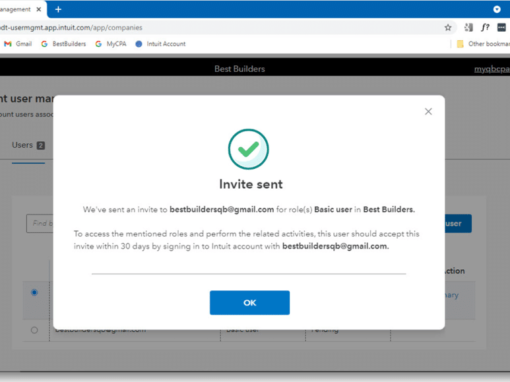
Task: Click the myqbcpa account link
Action: 492,69
